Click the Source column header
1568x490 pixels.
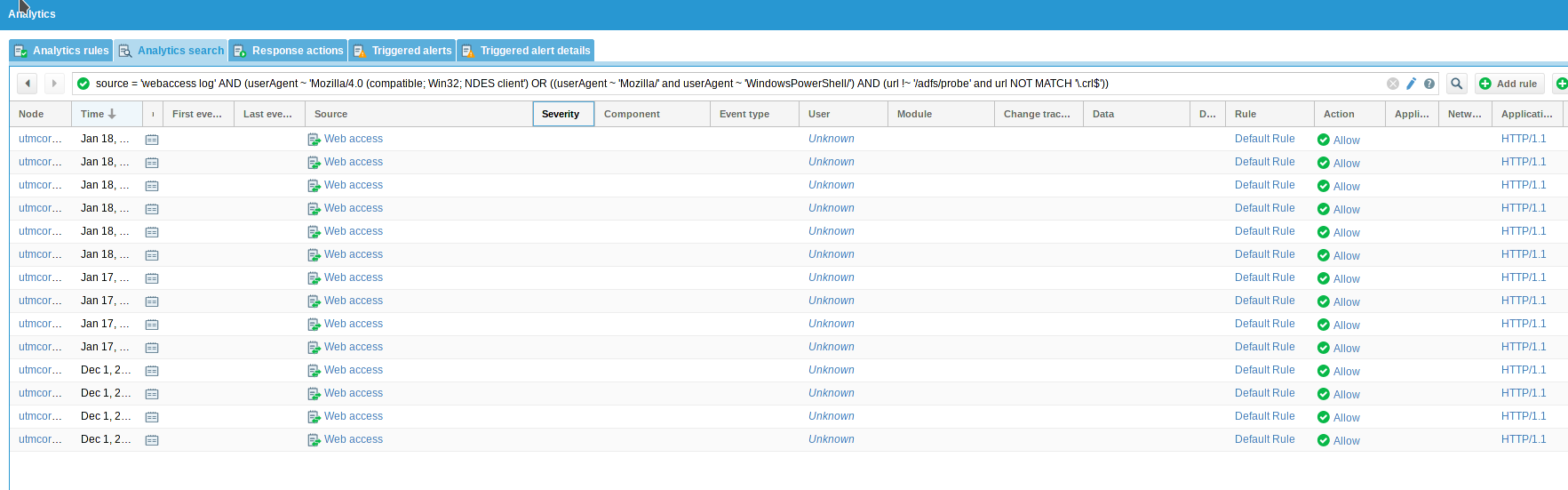pos(418,114)
